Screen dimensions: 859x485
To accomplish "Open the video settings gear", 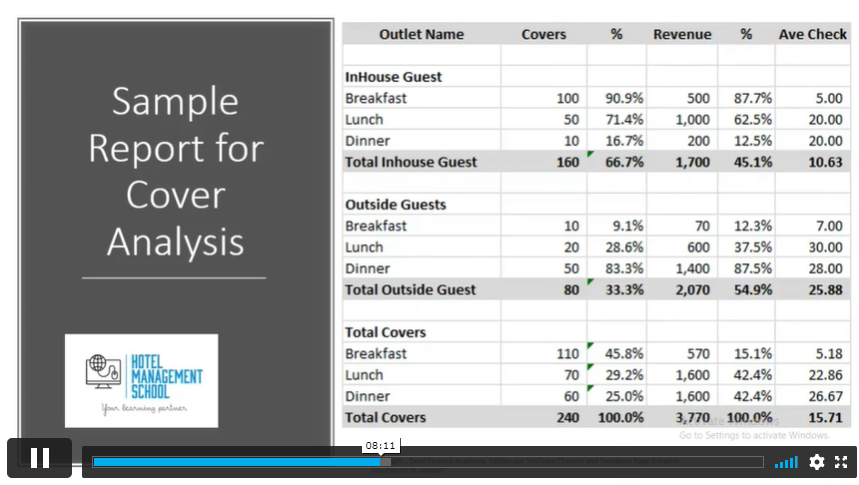I will 817,462.
